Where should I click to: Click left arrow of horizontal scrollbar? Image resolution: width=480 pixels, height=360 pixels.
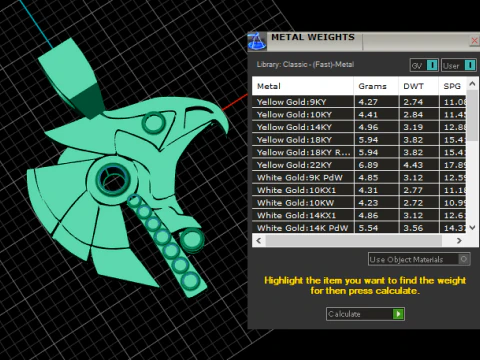[259, 240]
